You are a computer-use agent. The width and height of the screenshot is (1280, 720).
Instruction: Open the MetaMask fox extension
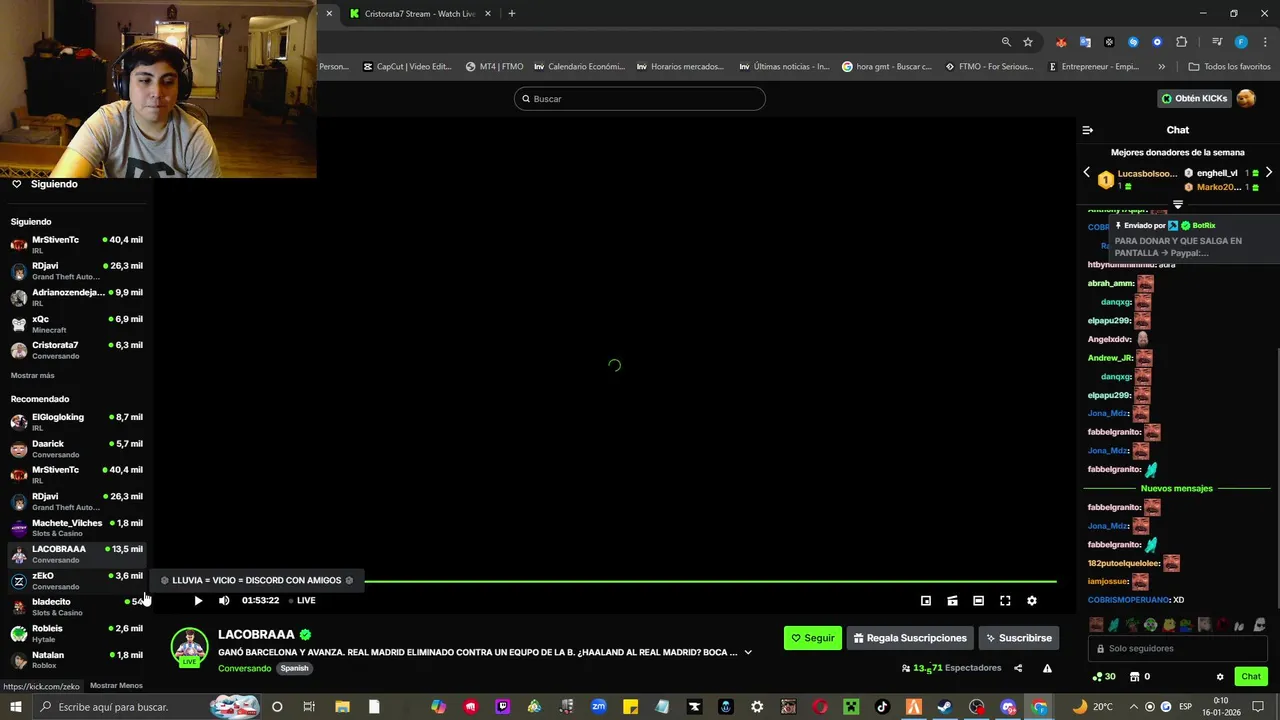click(1061, 42)
